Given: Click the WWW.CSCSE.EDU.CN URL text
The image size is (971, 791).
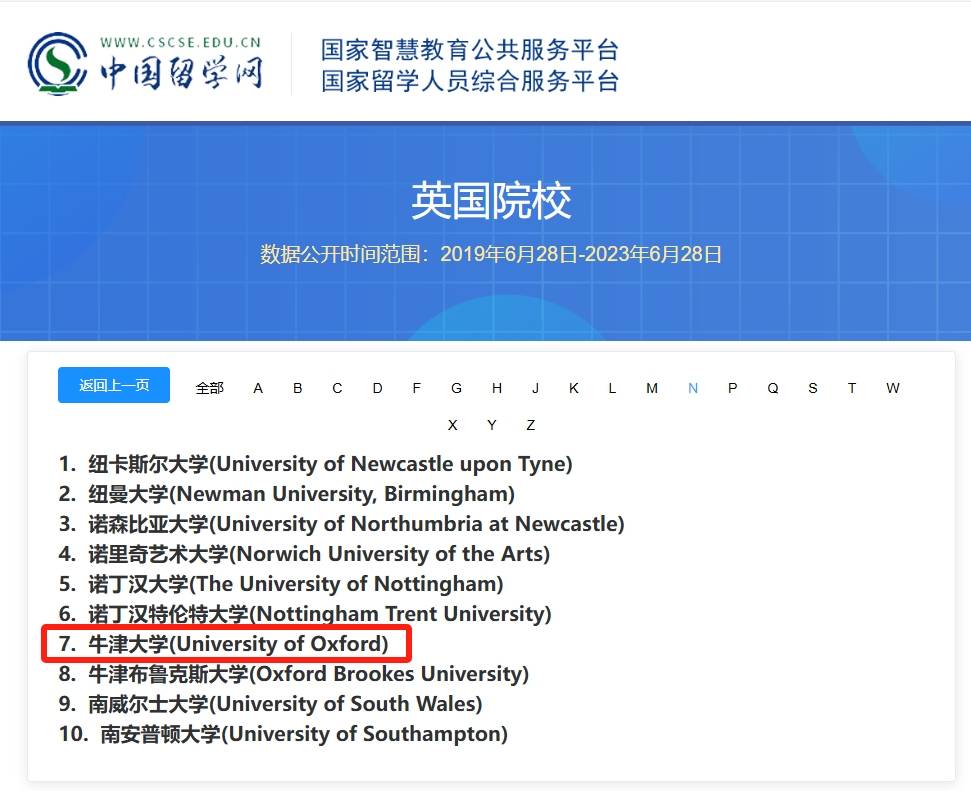Looking at the screenshot, I should coord(181,42).
